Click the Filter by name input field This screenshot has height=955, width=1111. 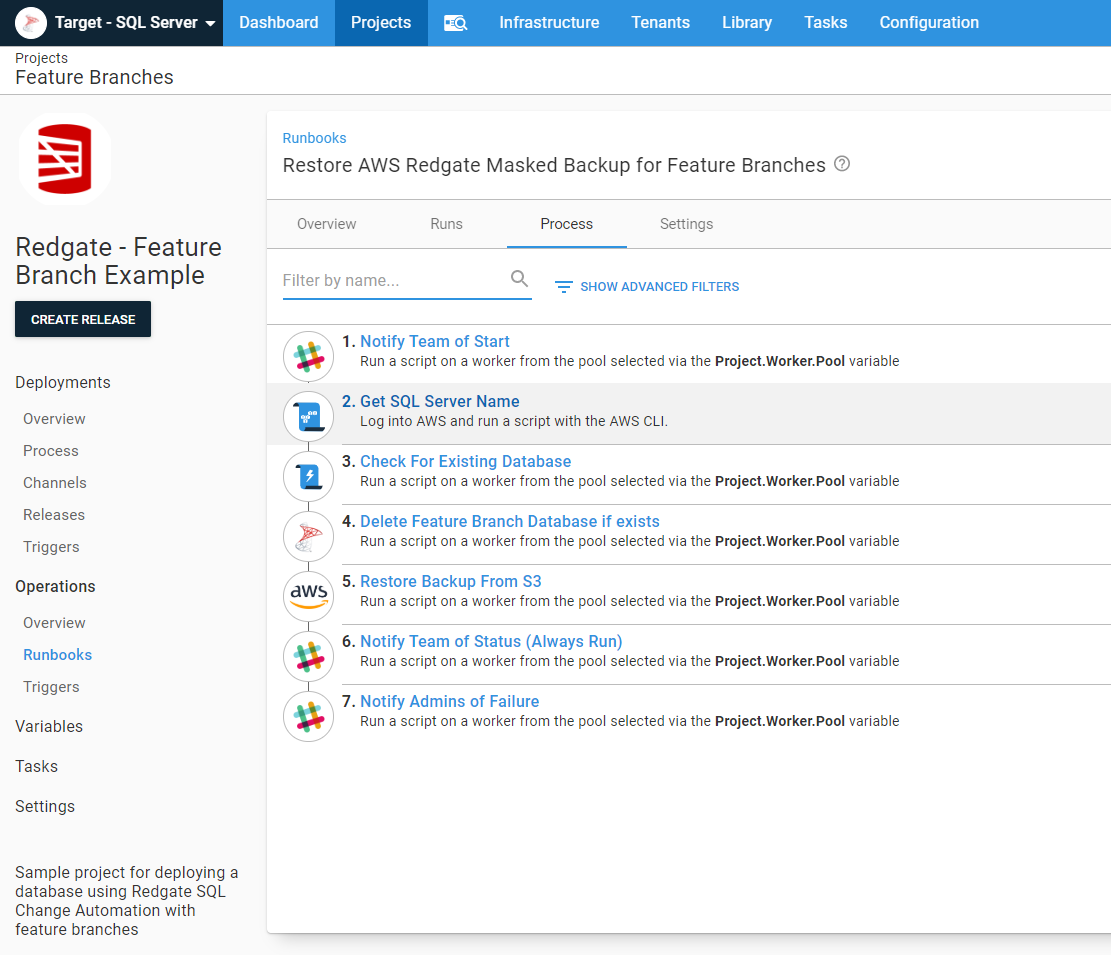pyautogui.click(x=394, y=281)
